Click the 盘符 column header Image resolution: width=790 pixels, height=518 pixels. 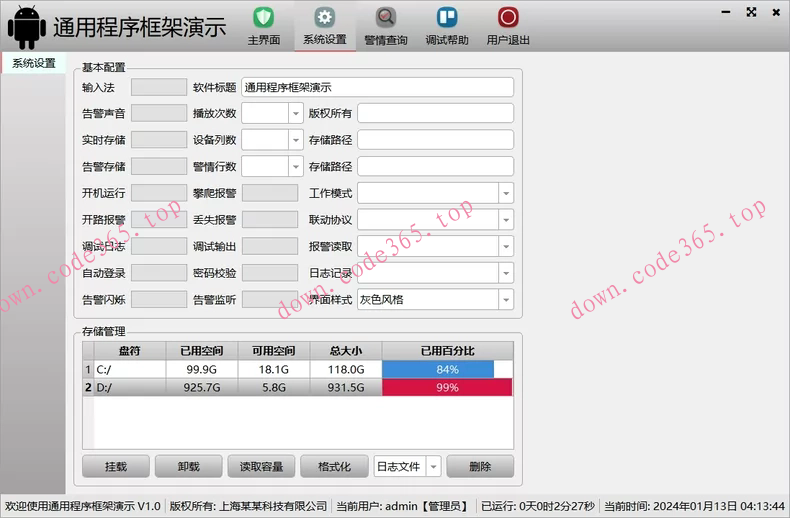(129, 351)
